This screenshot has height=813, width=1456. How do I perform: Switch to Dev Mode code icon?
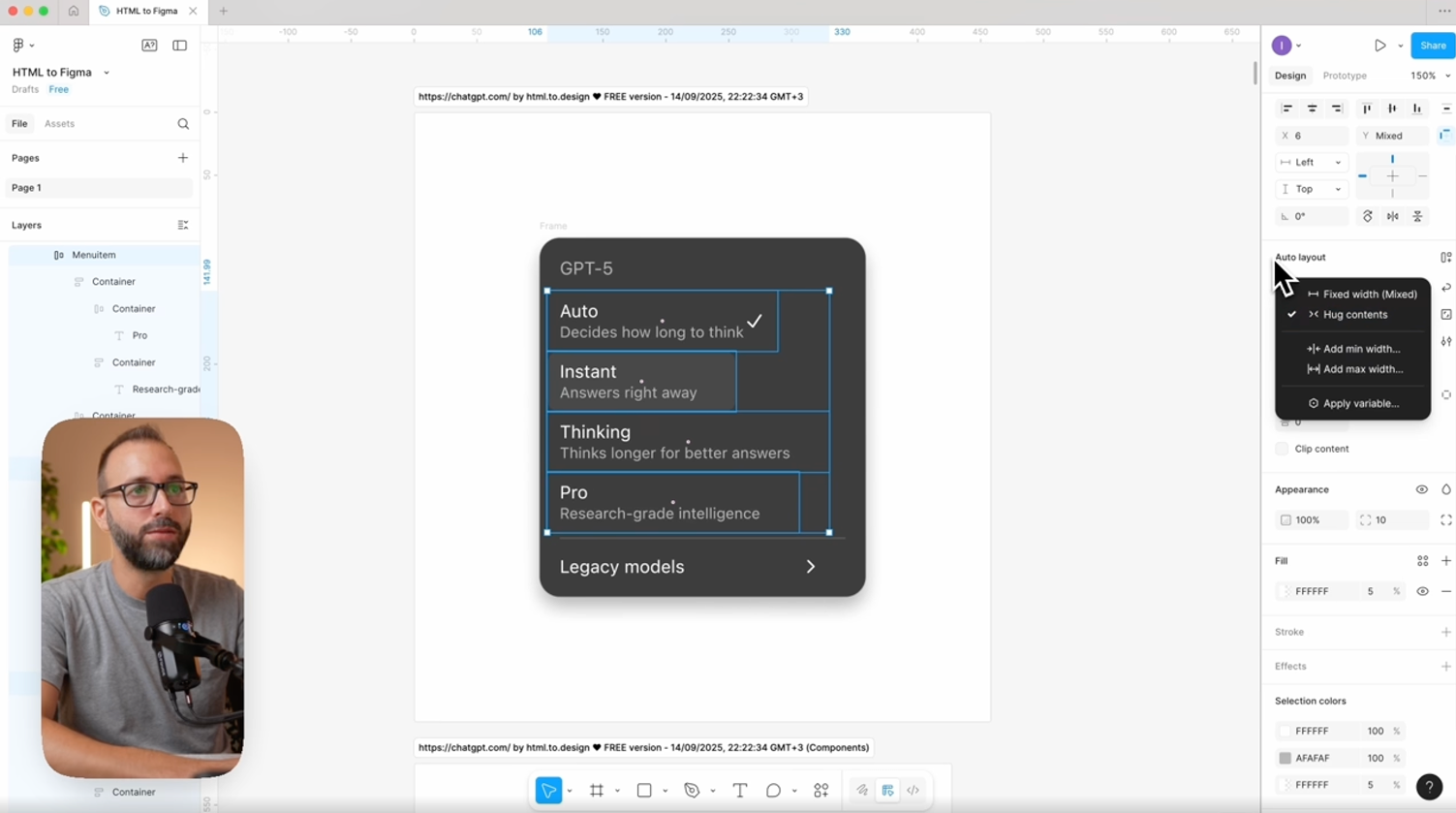coord(914,791)
